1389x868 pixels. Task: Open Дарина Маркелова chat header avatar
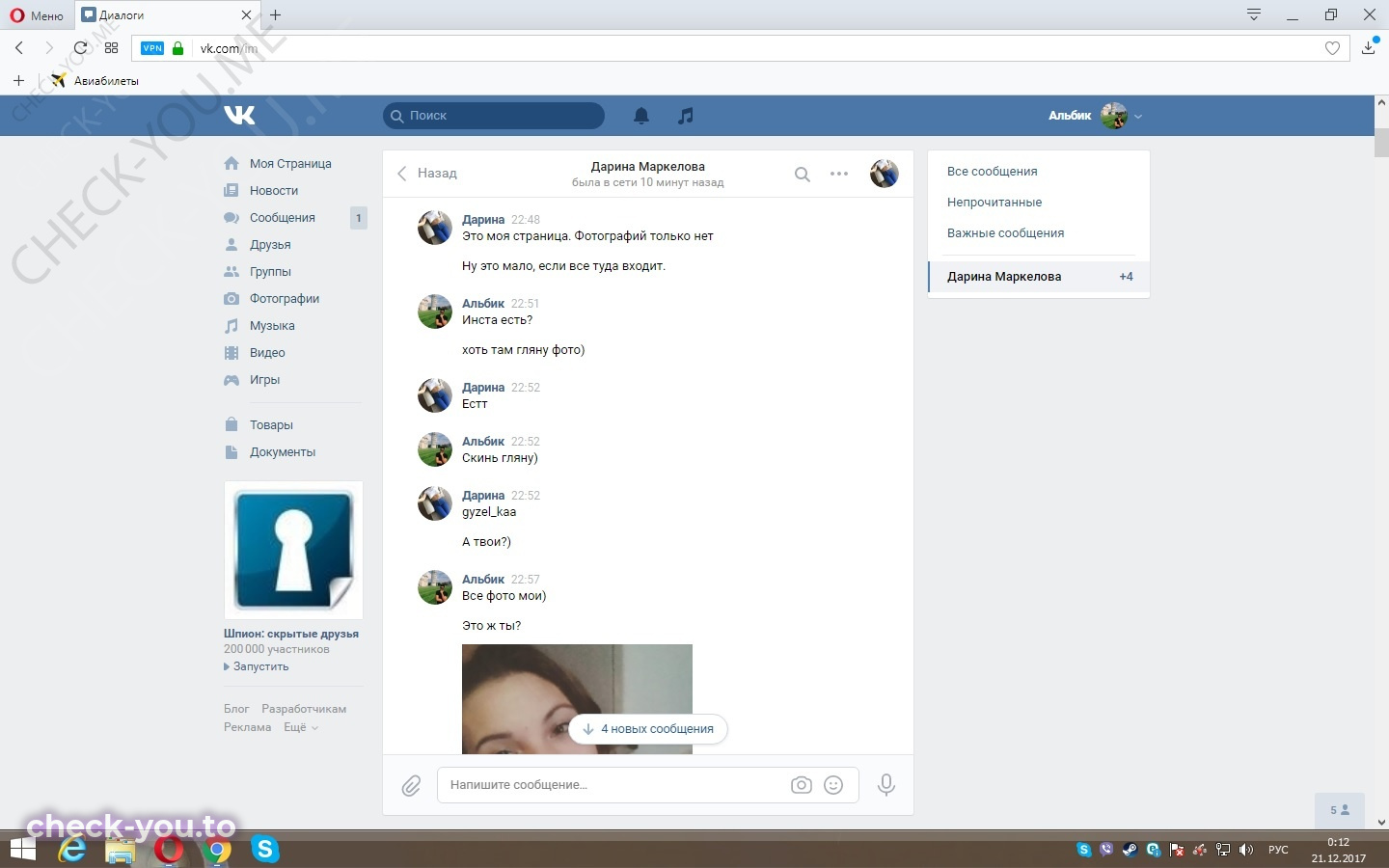[x=885, y=174]
